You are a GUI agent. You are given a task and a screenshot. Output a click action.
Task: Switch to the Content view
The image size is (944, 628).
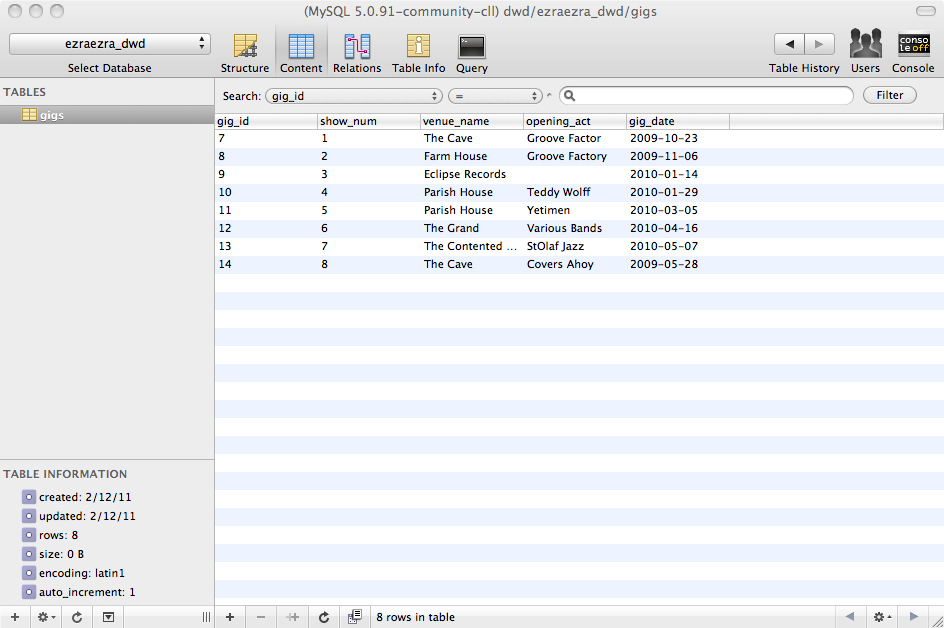coord(301,54)
